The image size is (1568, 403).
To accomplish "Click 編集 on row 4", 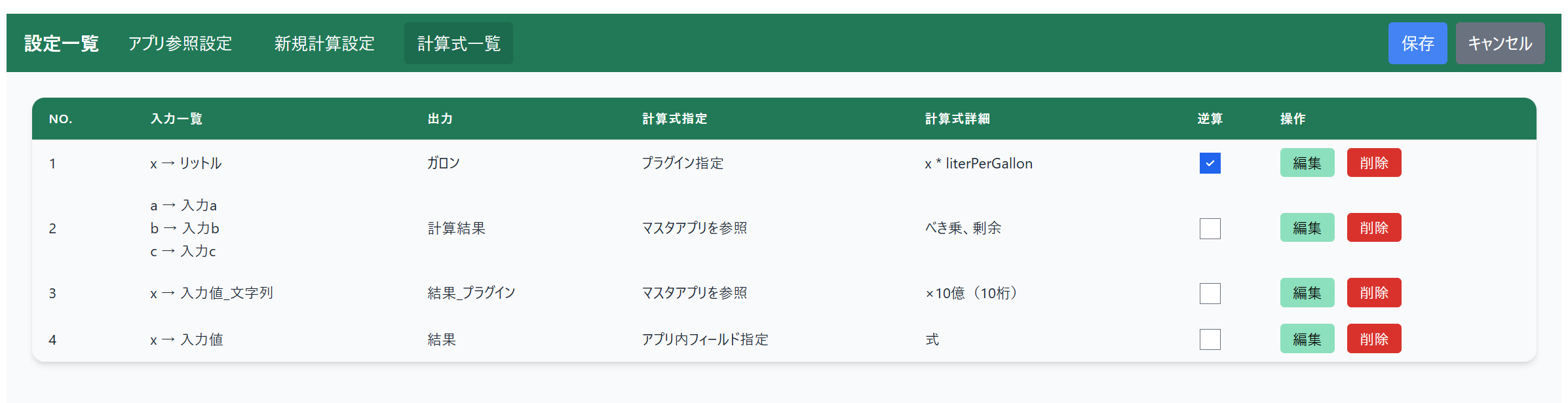I will click(1307, 339).
